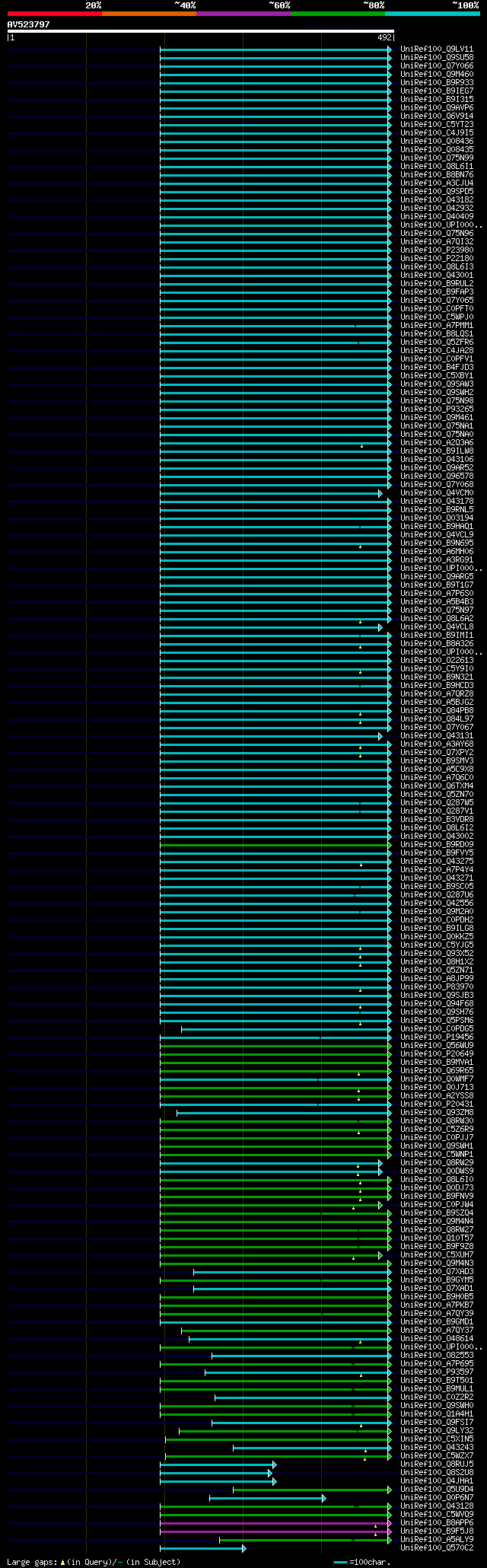Click the =100char. scale legend
The image size is (487, 1568).
coord(362,1563)
